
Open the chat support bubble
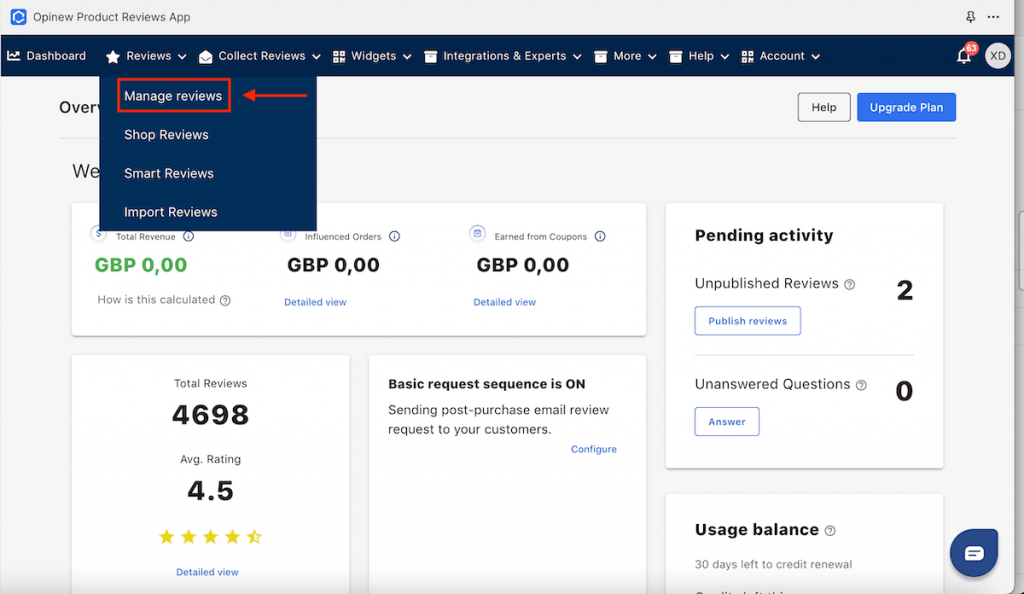pyautogui.click(x=974, y=553)
